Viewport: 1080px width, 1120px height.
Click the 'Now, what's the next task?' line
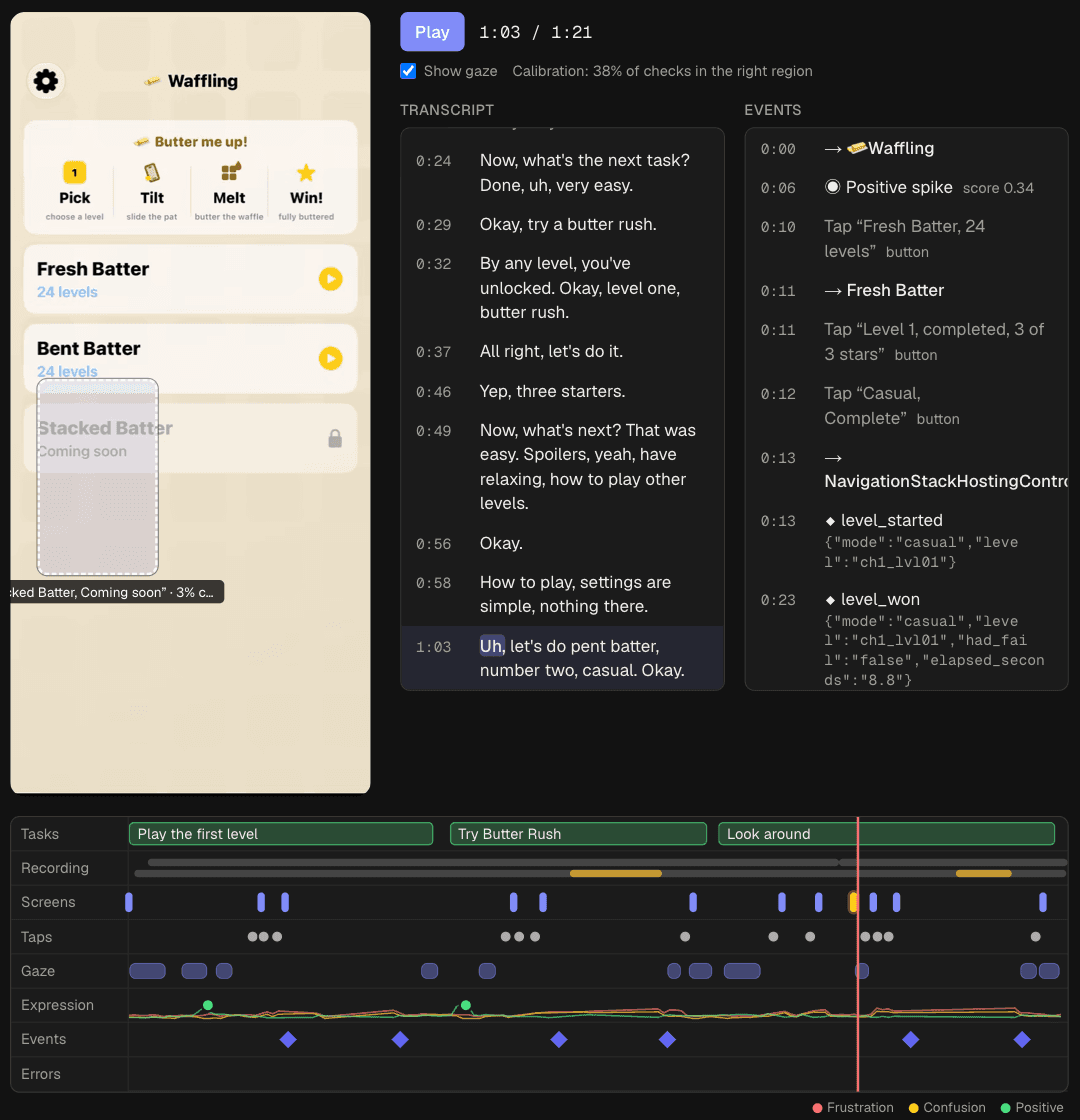click(x=562, y=173)
